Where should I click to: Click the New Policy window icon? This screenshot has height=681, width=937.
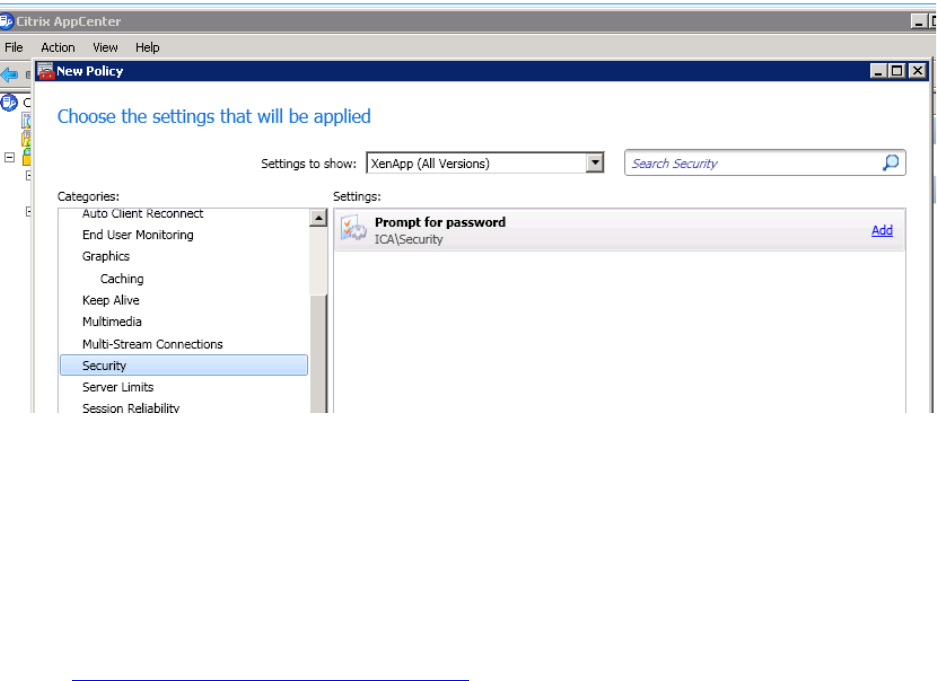[46, 71]
